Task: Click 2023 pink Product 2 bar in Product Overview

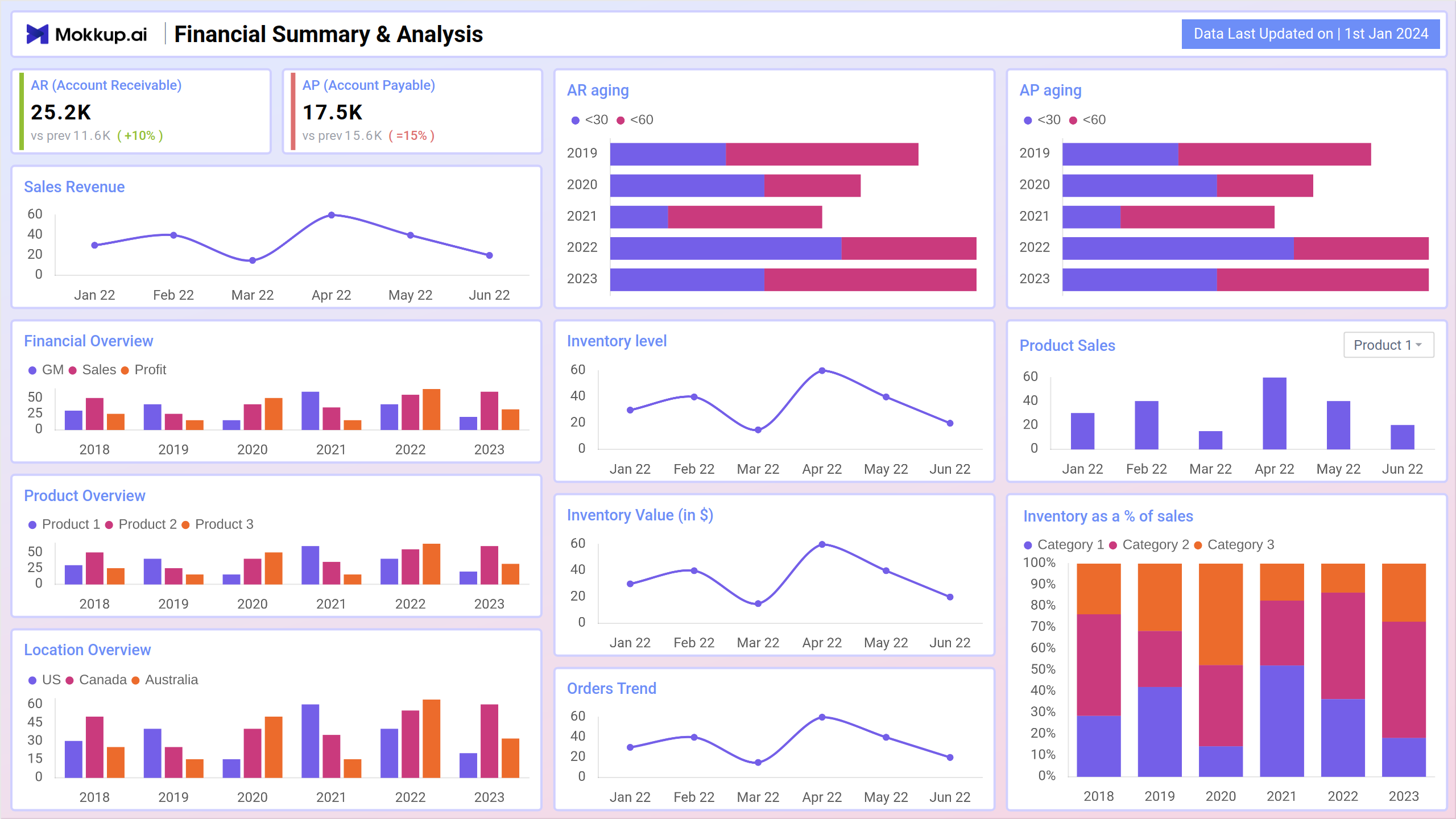Action: (x=490, y=565)
